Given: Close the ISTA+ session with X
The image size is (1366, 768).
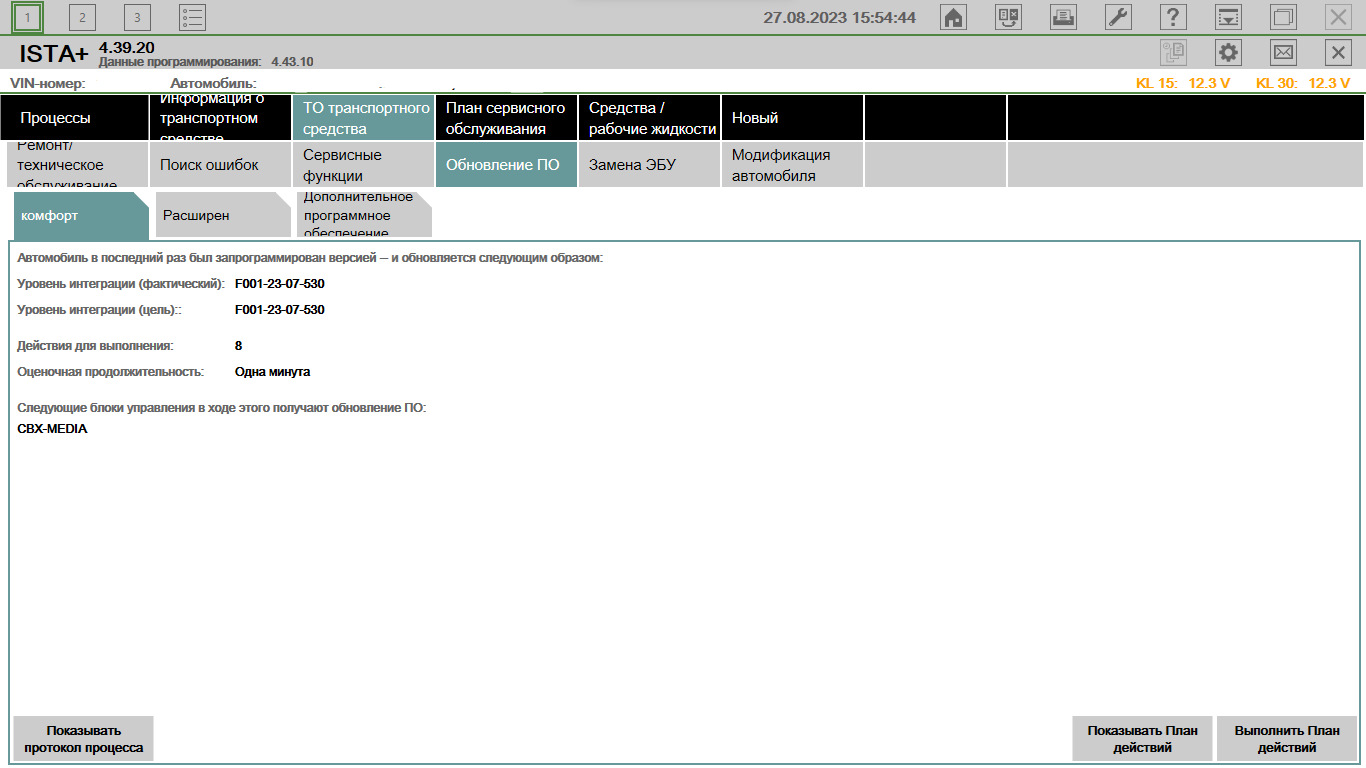Looking at the screenshot, I should point(1338,53).
